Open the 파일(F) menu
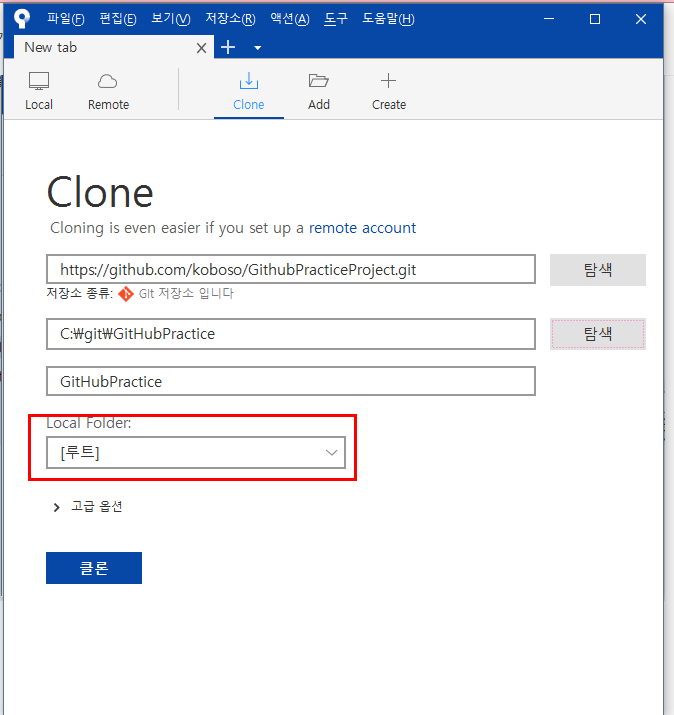This screenshot has width=674, height=715. (66, 19)
